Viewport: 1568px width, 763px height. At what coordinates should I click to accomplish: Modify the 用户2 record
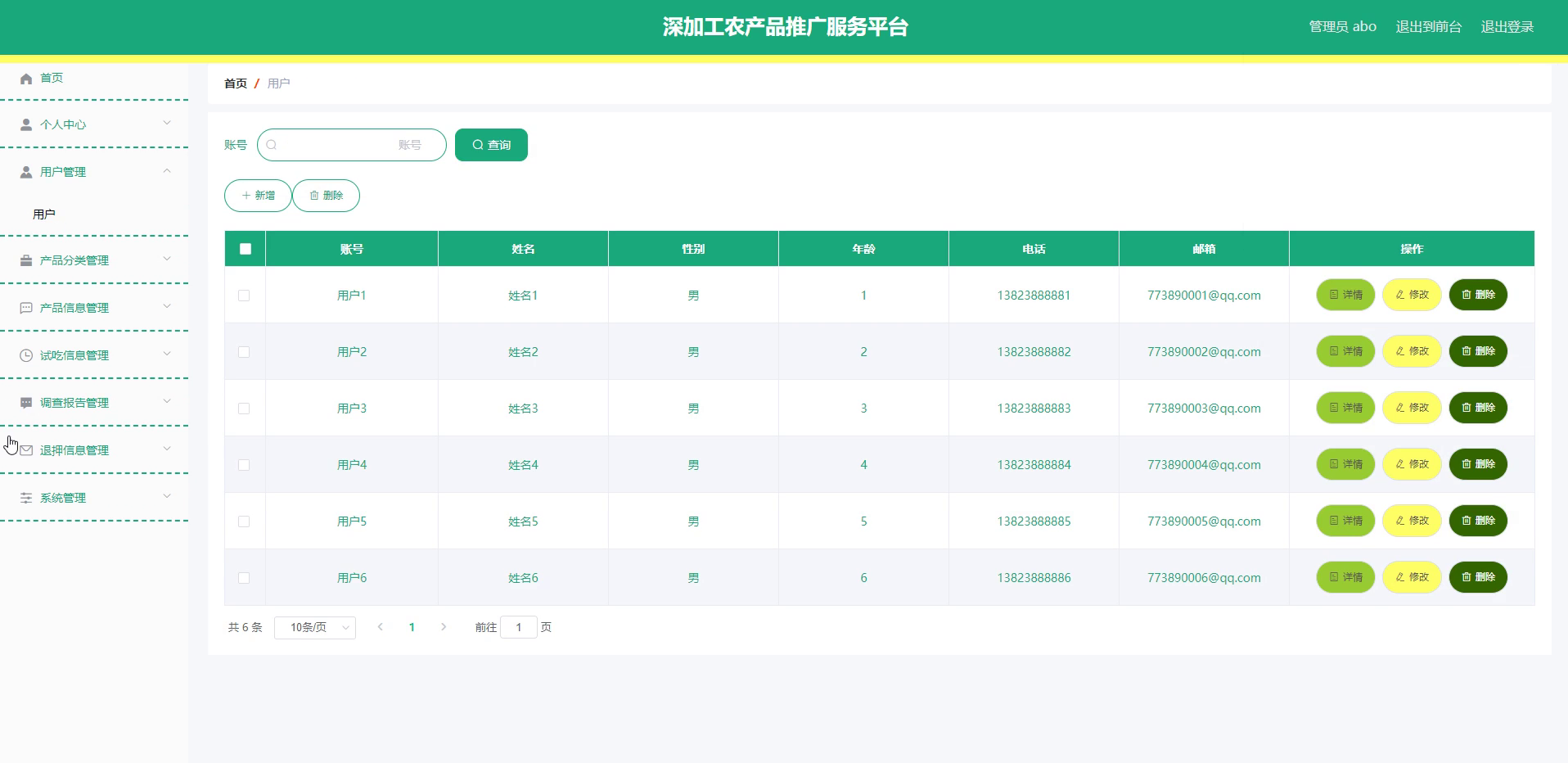1412,351
